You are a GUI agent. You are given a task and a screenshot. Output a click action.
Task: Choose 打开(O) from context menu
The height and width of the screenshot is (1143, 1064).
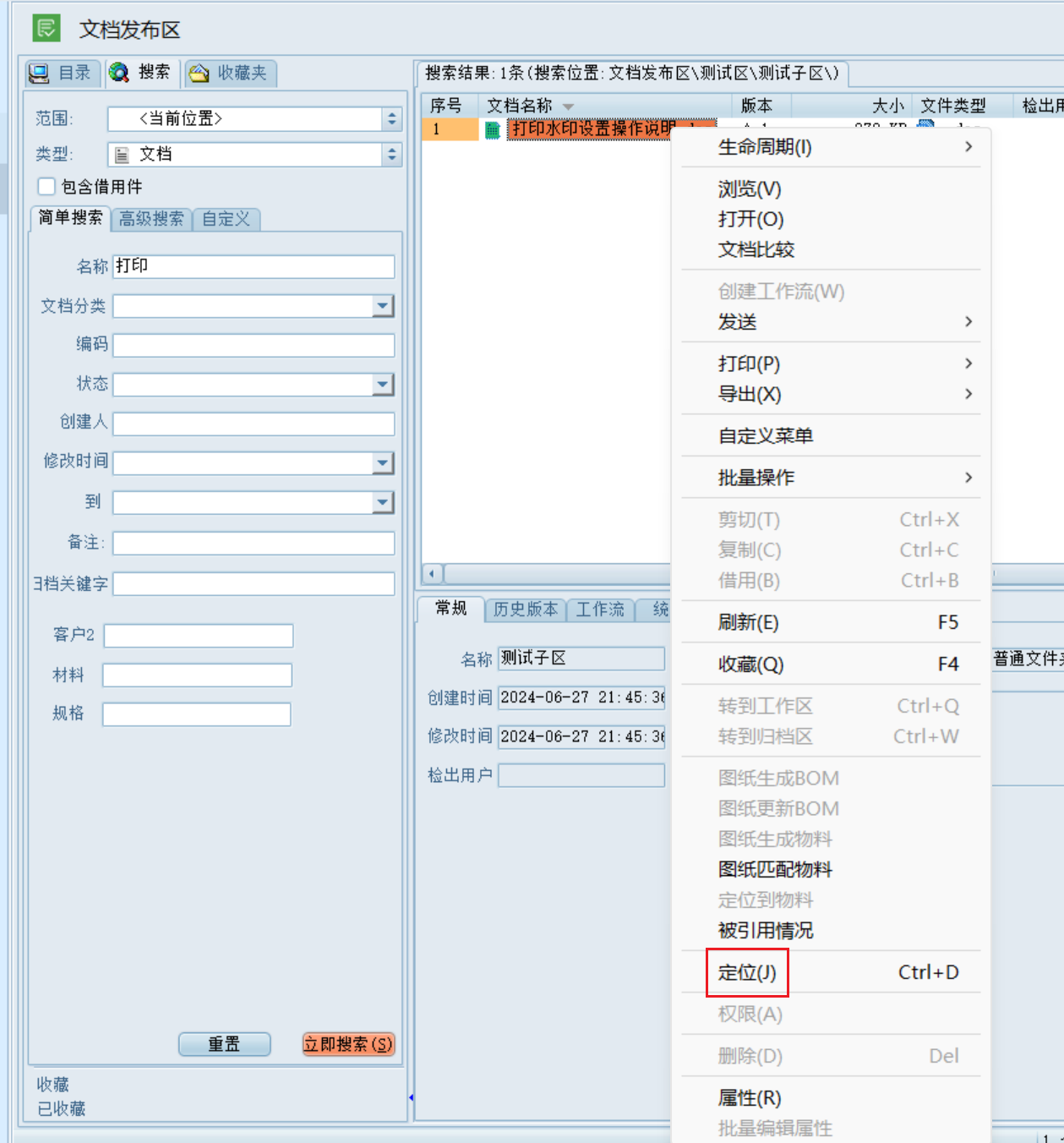pyautogui.click(x=831, y=220)
